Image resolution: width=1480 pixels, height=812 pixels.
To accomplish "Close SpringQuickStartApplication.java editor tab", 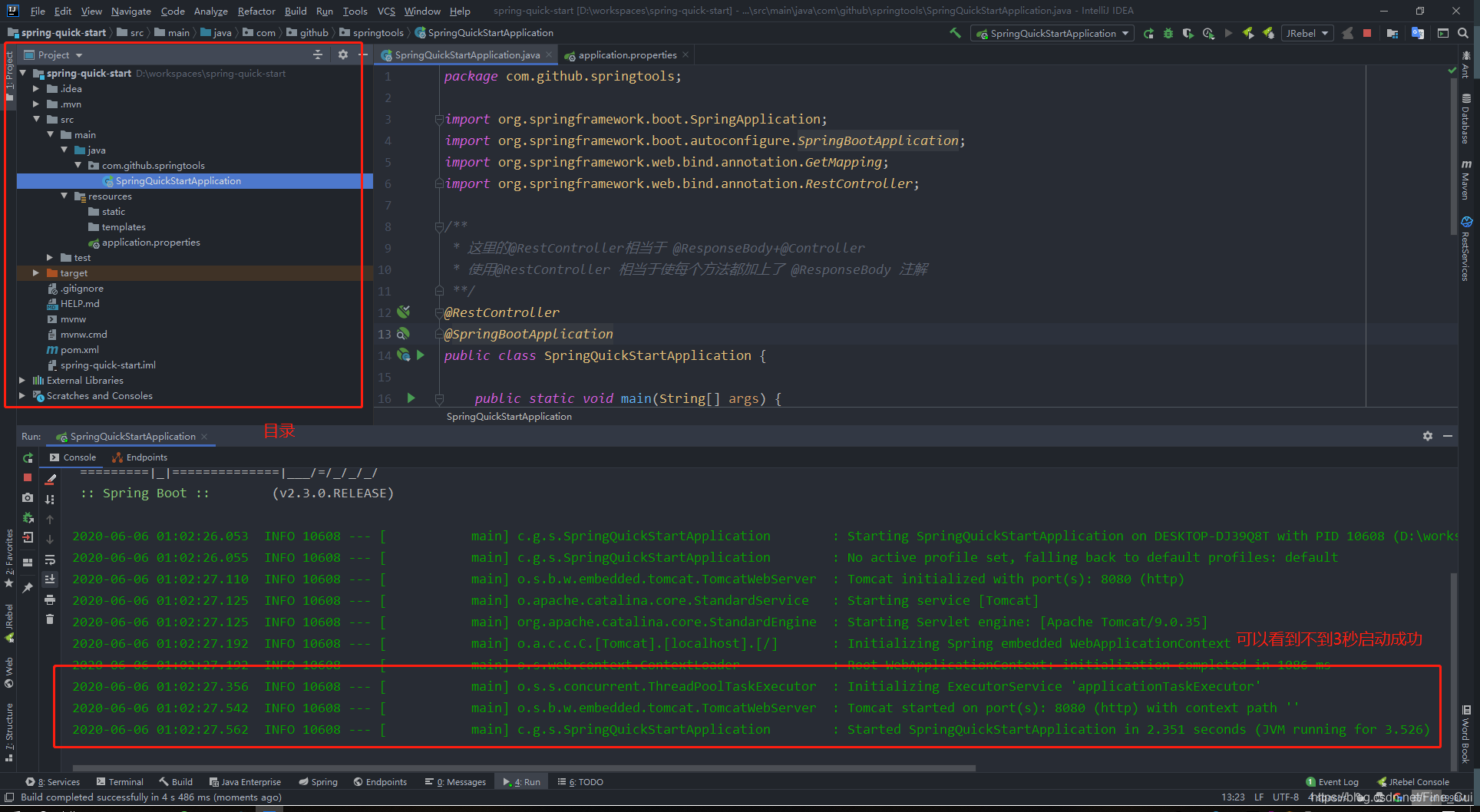I will (549, 54).
